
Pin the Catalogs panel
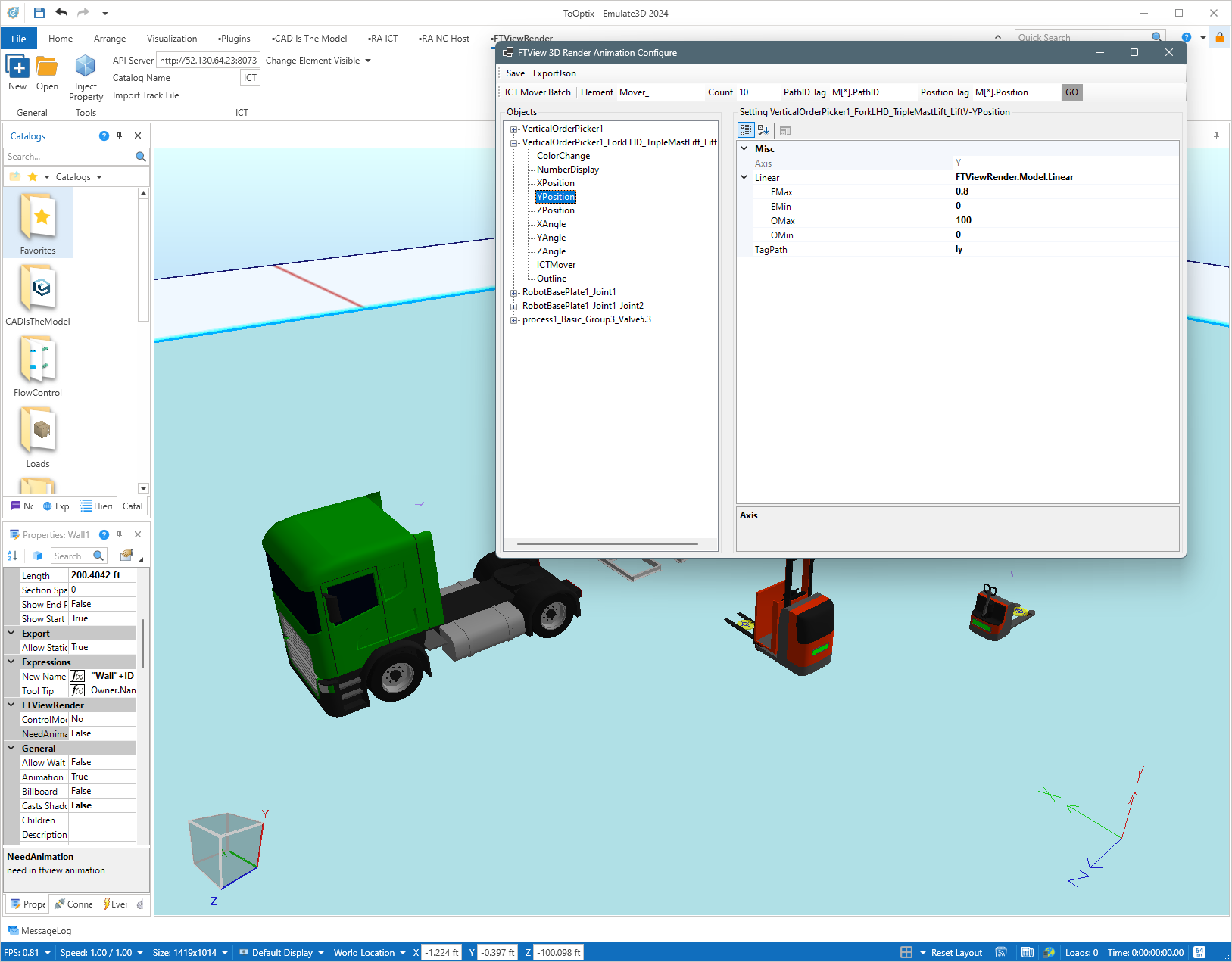pos(120,135)
